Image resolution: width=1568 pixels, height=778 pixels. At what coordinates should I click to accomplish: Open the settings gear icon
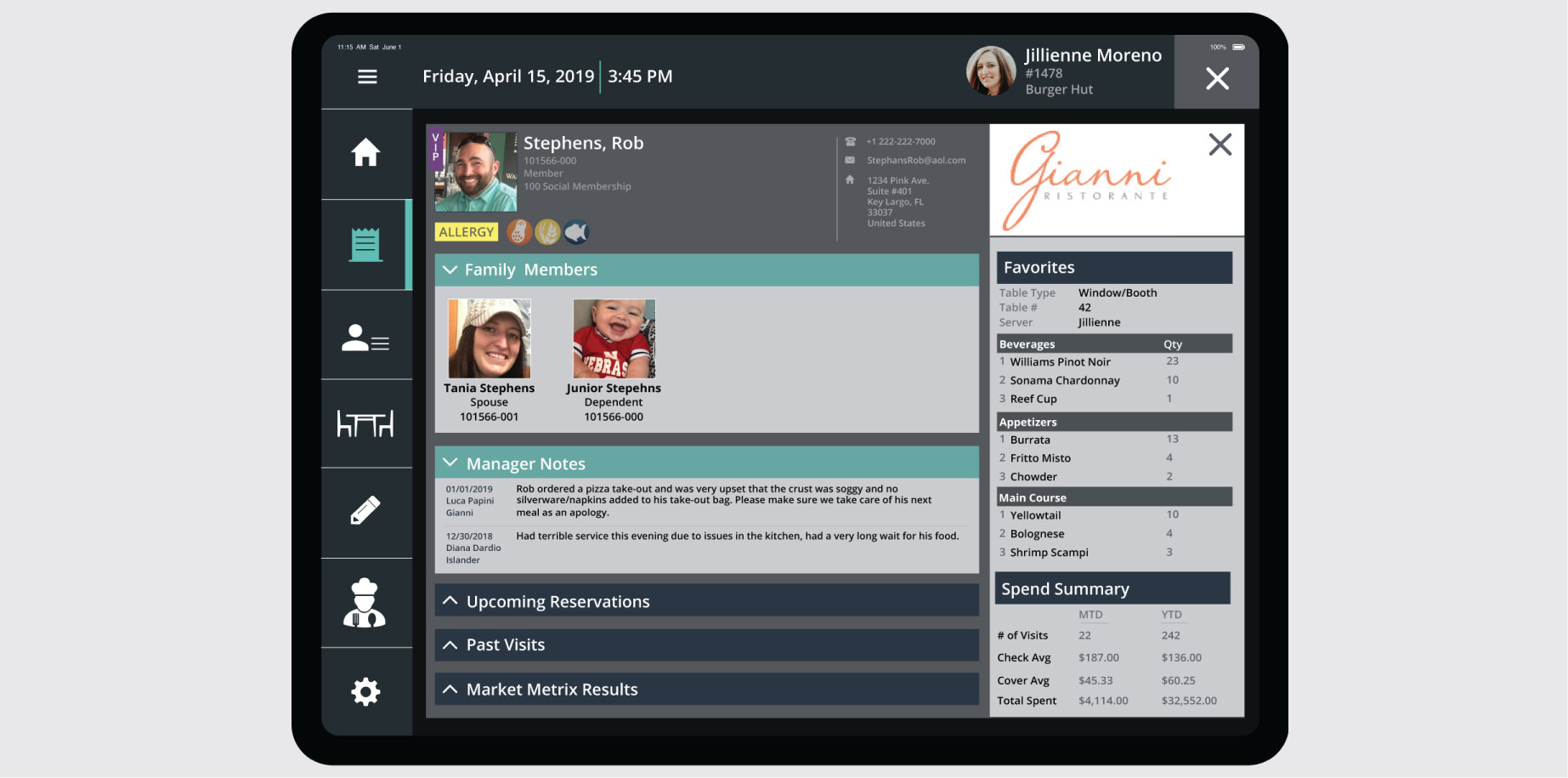(365, 691)
